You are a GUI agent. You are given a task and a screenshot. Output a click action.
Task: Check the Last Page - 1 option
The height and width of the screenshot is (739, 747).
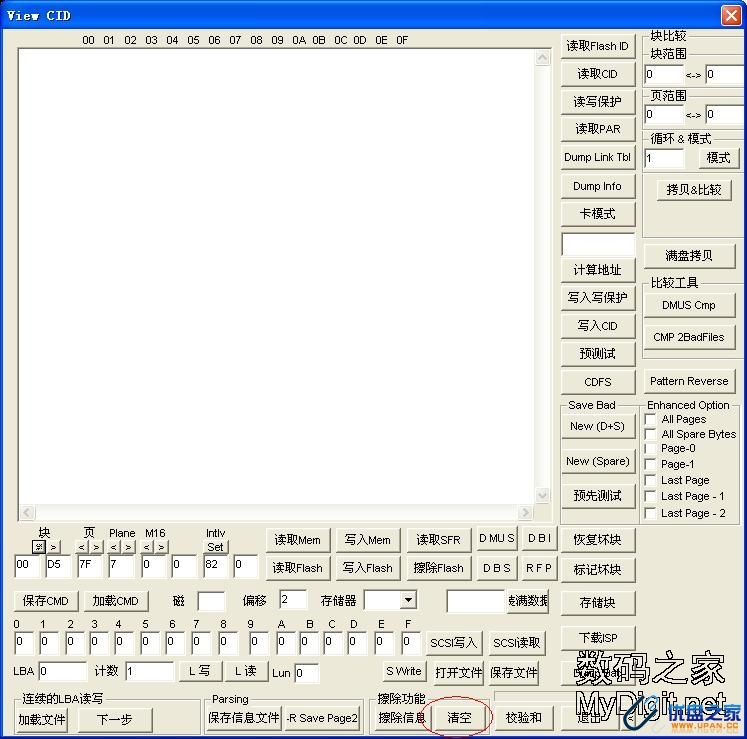pos(650,496)
